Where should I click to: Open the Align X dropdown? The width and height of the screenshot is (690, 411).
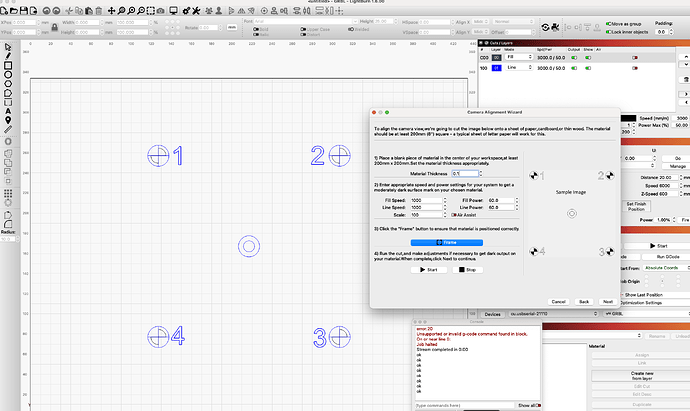coord(480,22)
